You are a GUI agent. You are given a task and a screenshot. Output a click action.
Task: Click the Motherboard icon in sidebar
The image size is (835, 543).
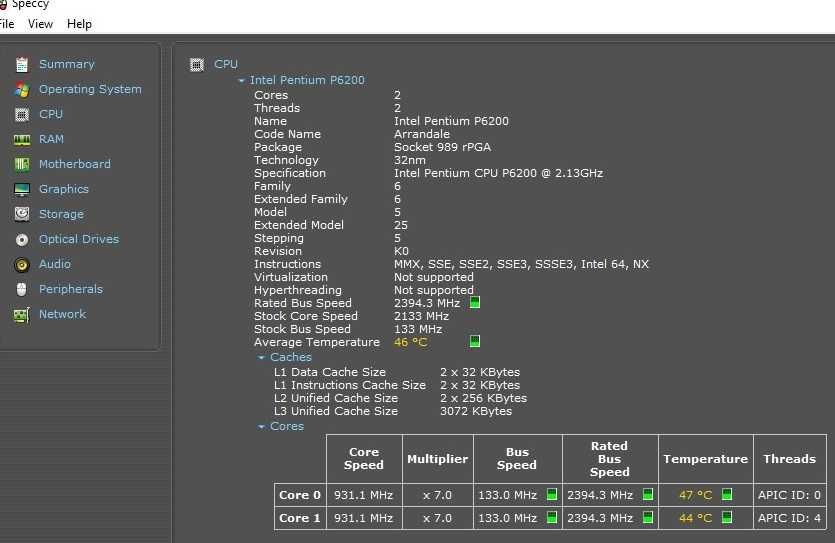click(22, 164)
